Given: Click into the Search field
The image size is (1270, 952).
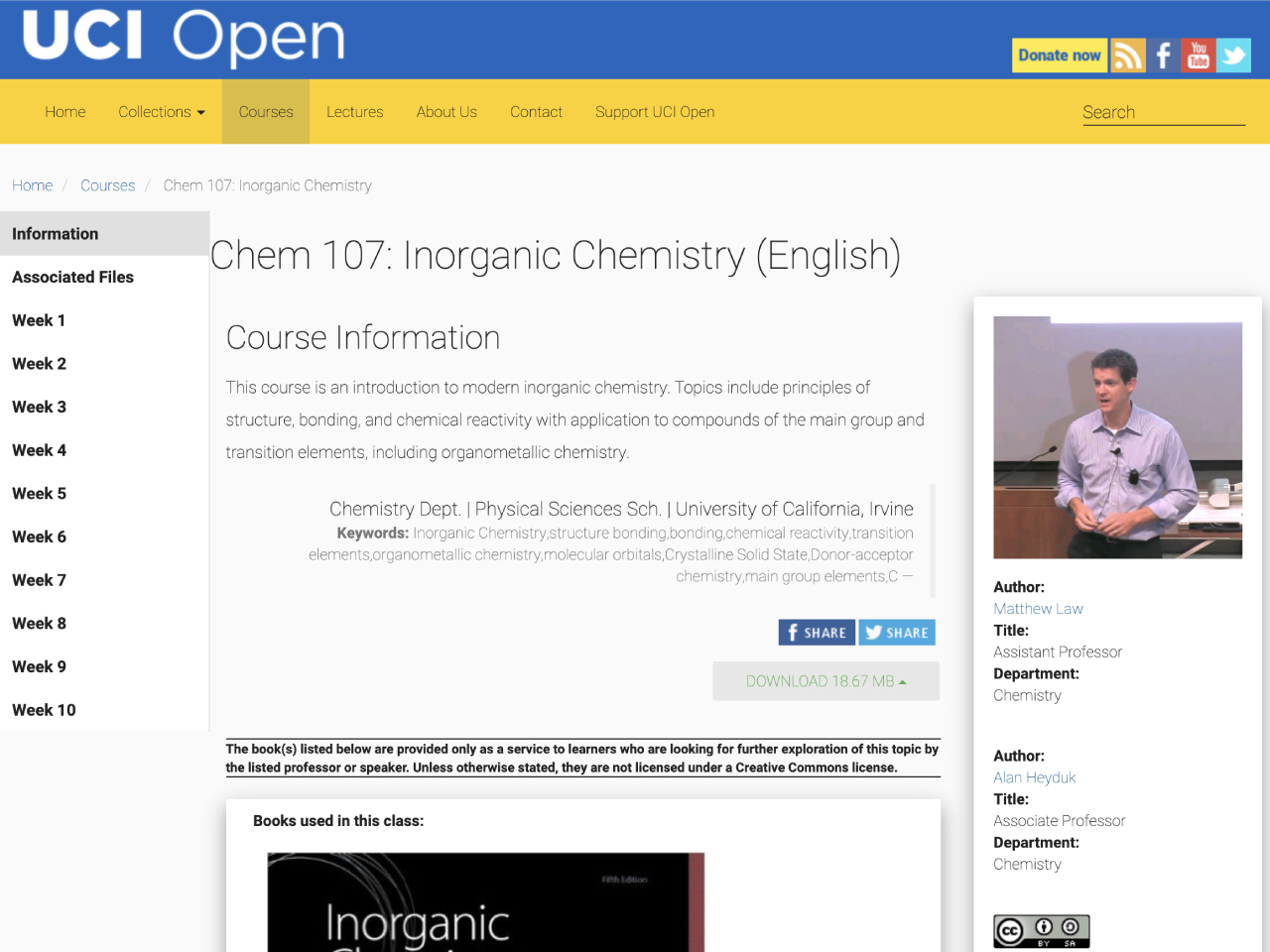Looking at the screenshot, I should [1163, 112].
